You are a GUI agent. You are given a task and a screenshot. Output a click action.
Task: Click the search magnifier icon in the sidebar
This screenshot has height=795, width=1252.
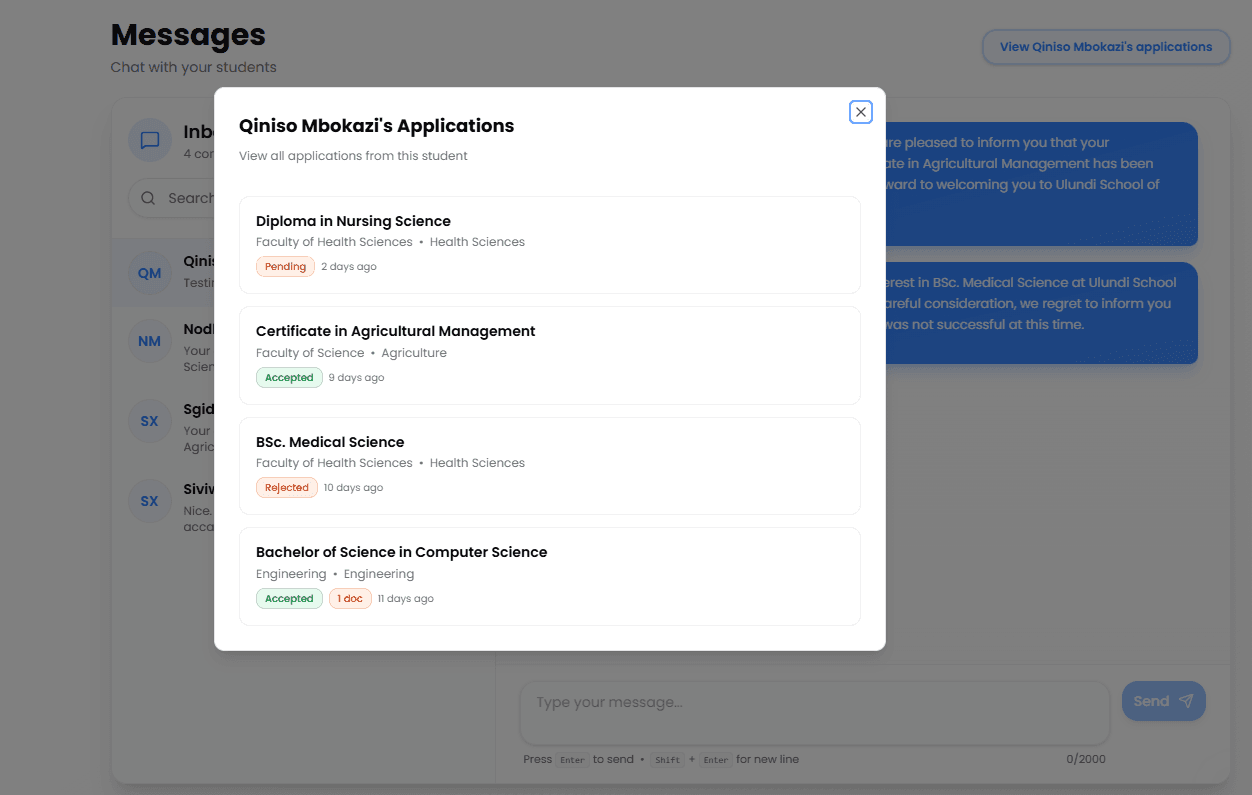tap(149, 197)
